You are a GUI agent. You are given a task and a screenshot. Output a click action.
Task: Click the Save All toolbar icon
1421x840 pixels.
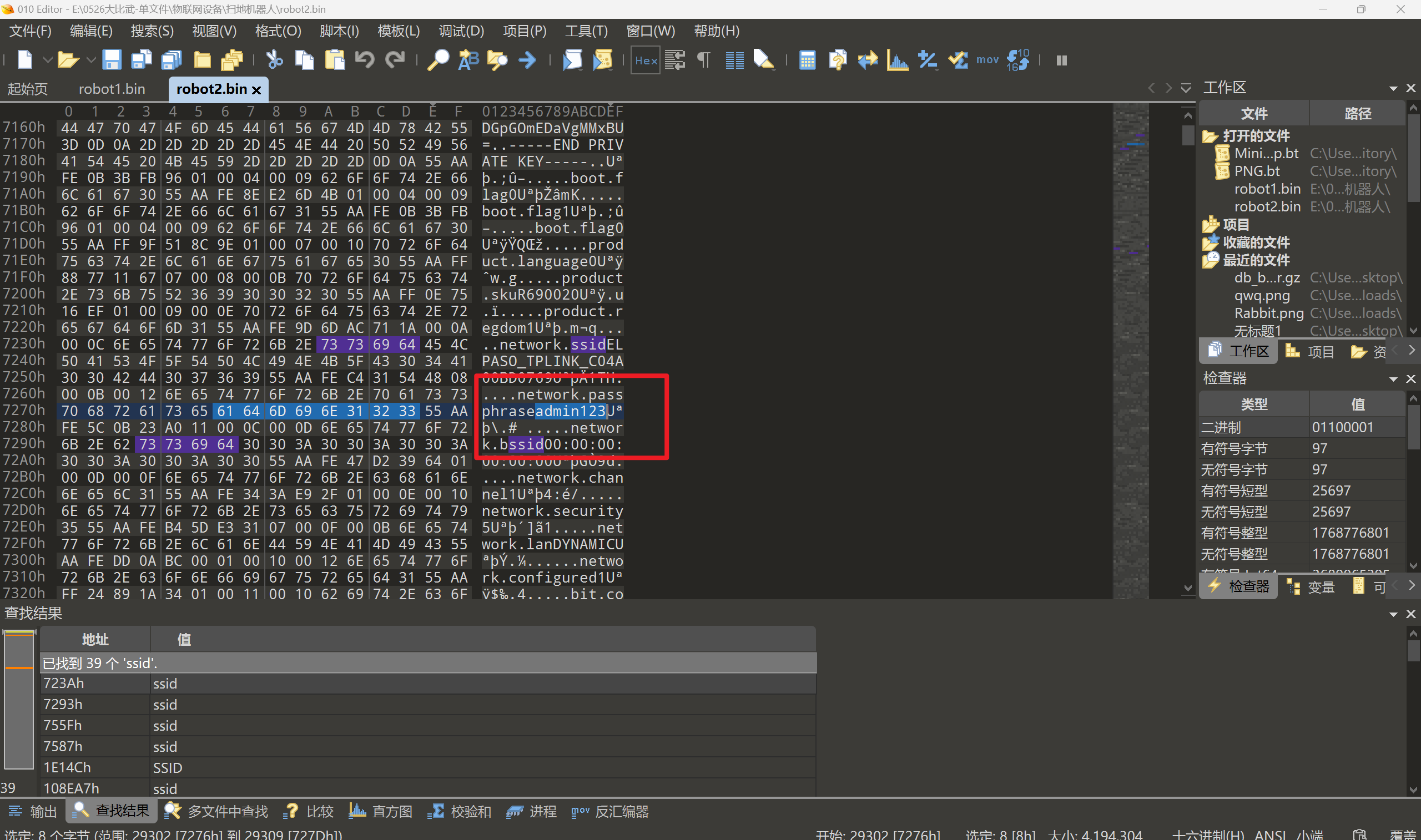tap(171, 59)
